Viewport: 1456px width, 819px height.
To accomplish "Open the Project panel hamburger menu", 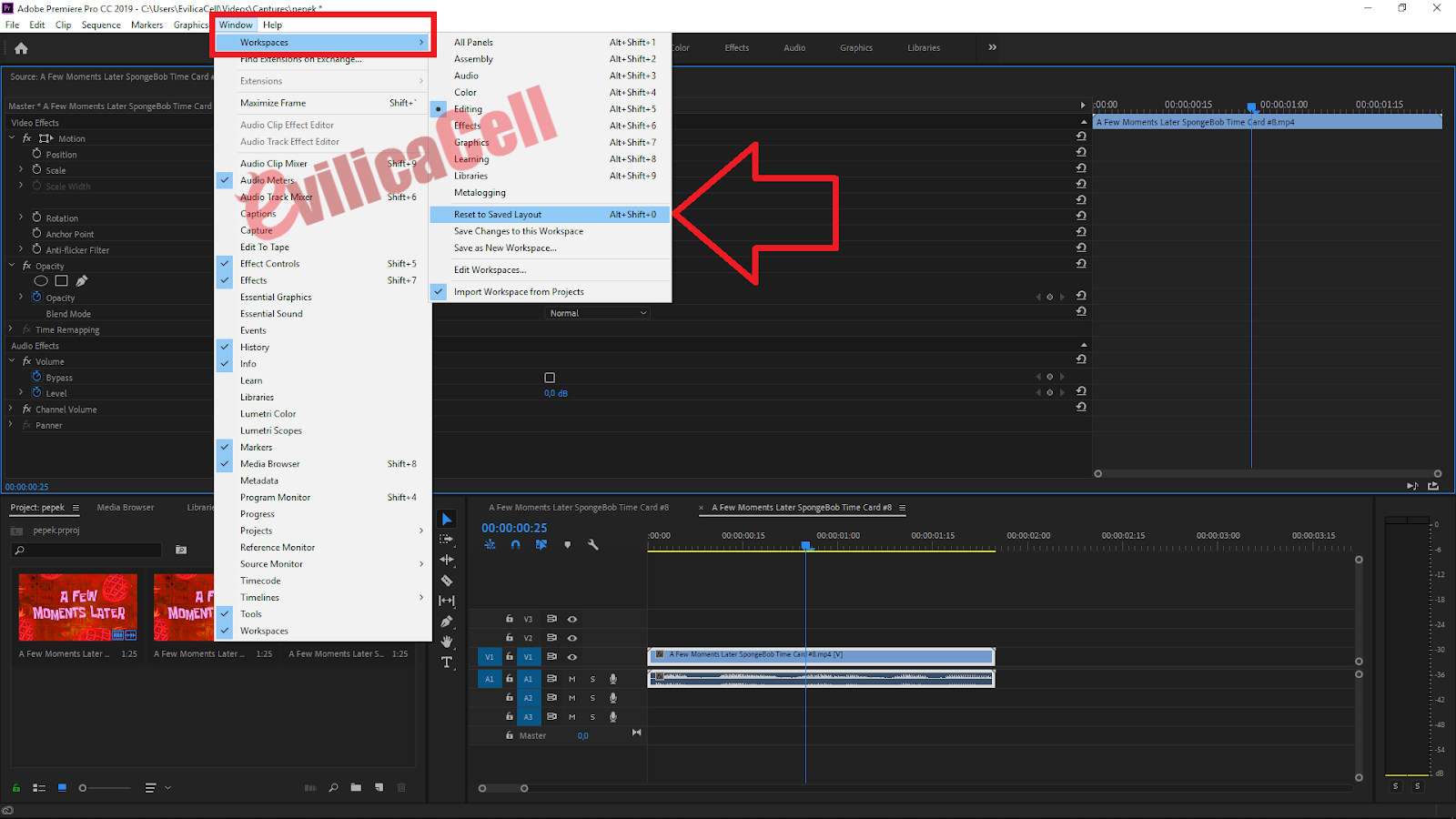I will 76,508.
